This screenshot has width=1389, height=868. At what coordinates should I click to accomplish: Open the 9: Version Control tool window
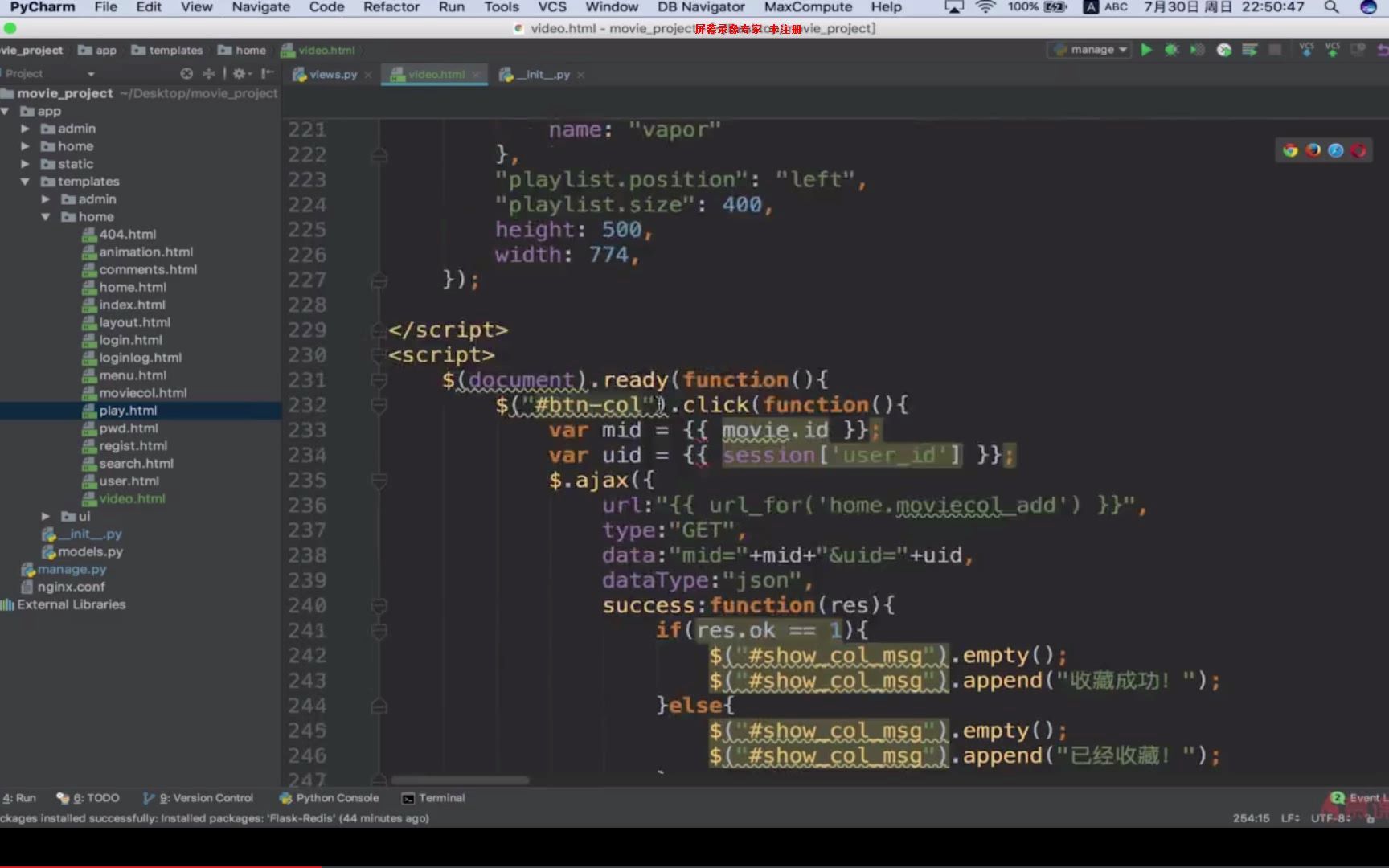199,798
